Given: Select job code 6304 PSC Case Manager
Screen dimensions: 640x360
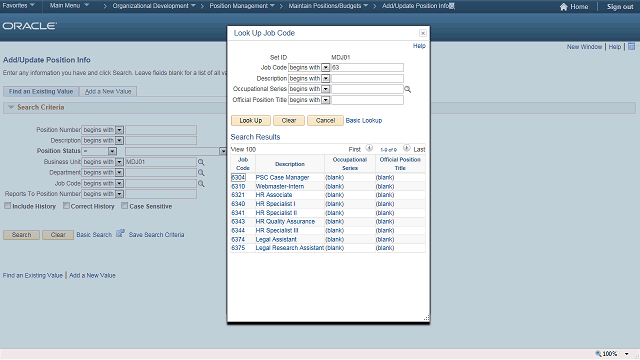Looking at the screenshot, I should tap(238, 178).
